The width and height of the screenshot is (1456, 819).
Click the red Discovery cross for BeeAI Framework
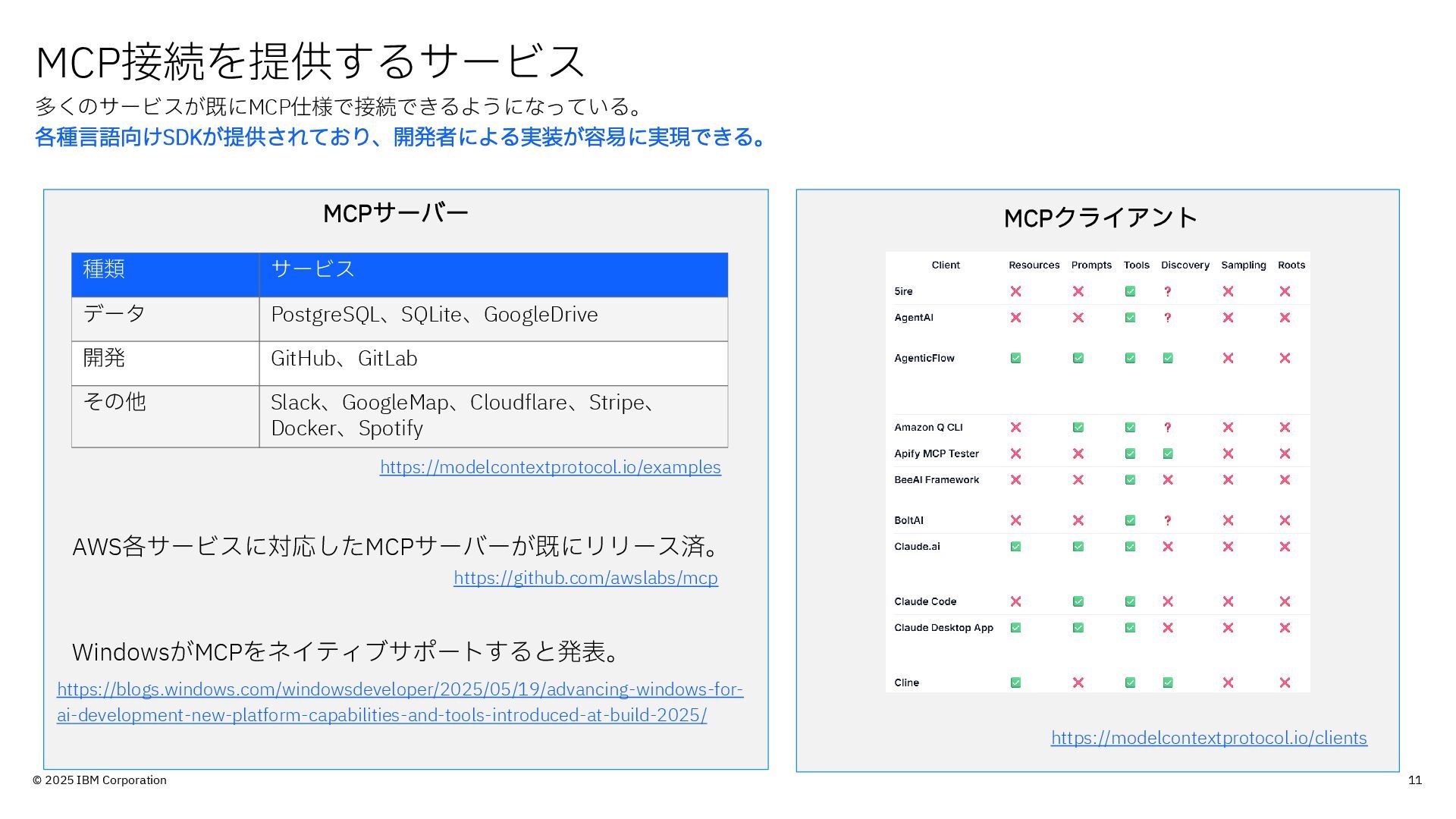click(1168, 480)
